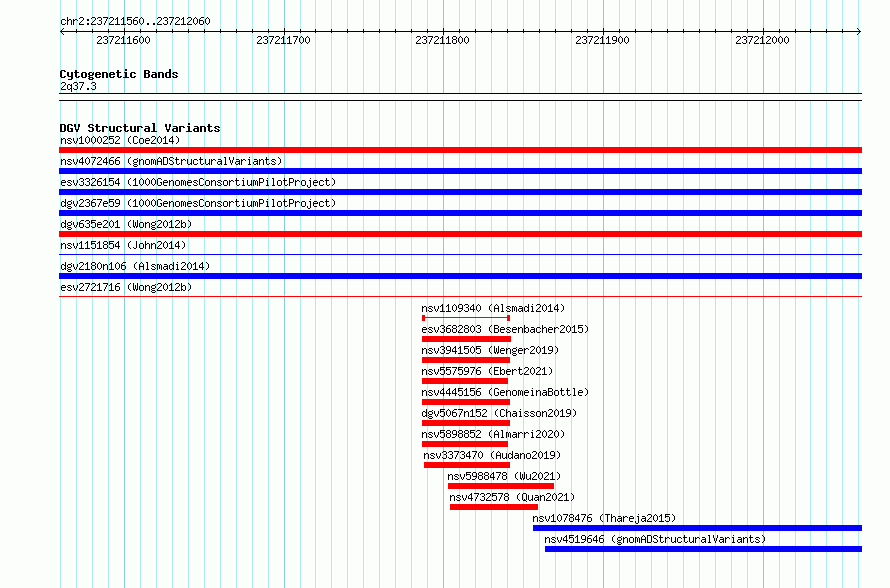890x588 pixels.
Task: Click esv3682803 (Besenbacher2015) label
Action: (505, 329)
